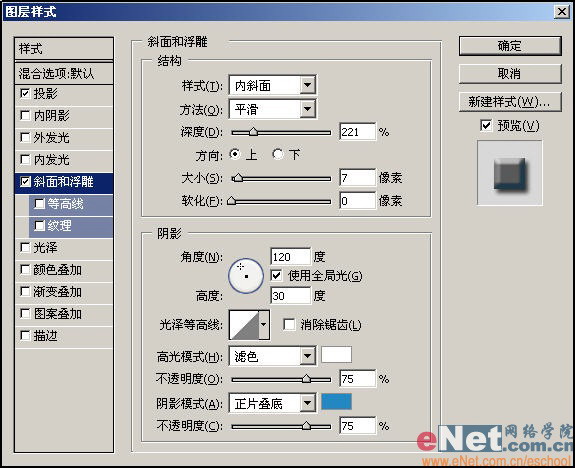Click the 深度 slider handle
The width and height of the screenshot is (575, 468).
[x=253, y=132]
